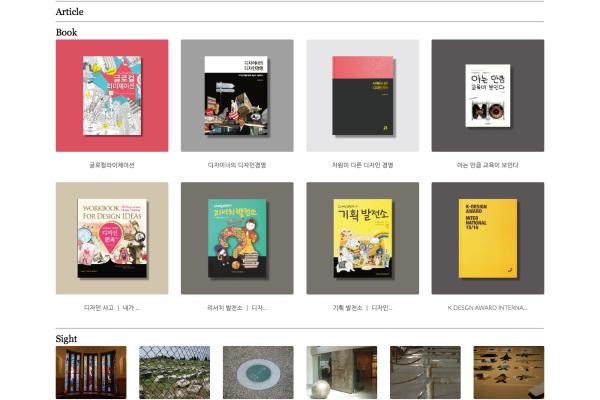Select the dark objects on beige Sight photo

coord(508,372)
